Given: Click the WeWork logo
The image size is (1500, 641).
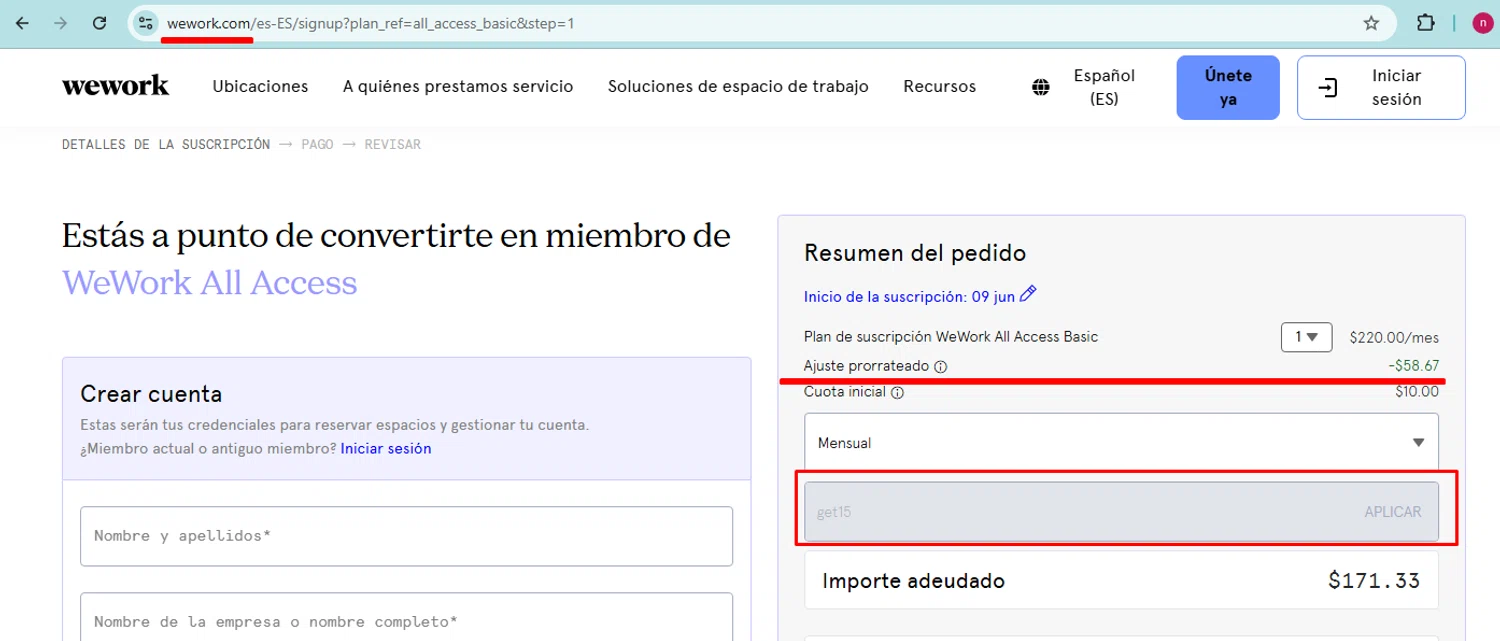Looking at the screenshot, I should pos(115,86).
